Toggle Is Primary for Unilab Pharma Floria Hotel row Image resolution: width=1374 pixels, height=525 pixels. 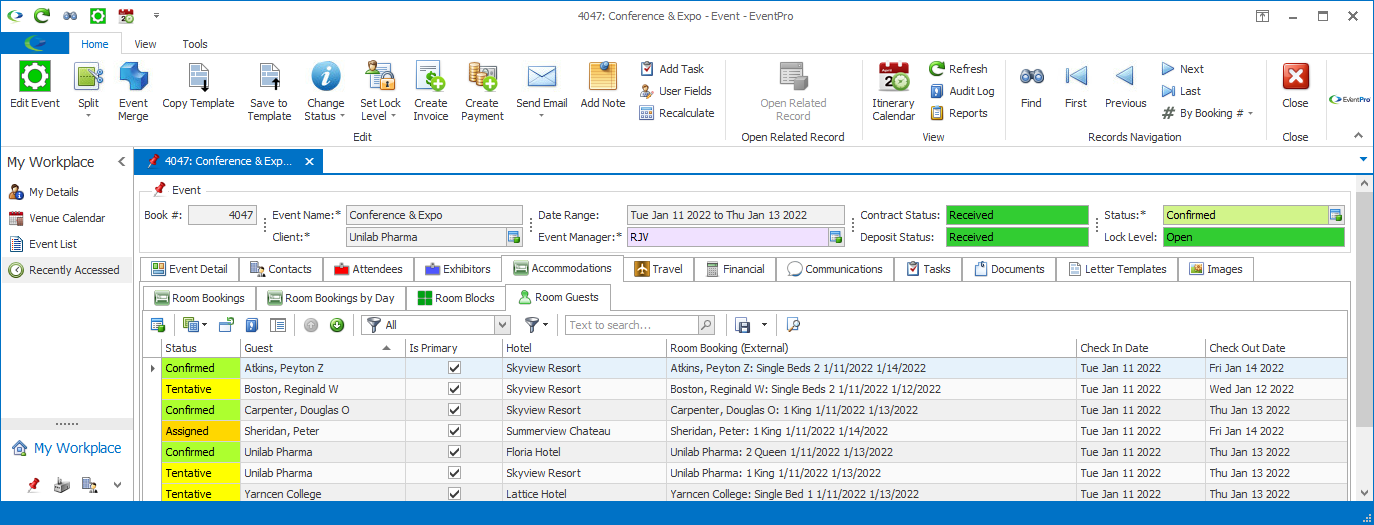[455, 452]
